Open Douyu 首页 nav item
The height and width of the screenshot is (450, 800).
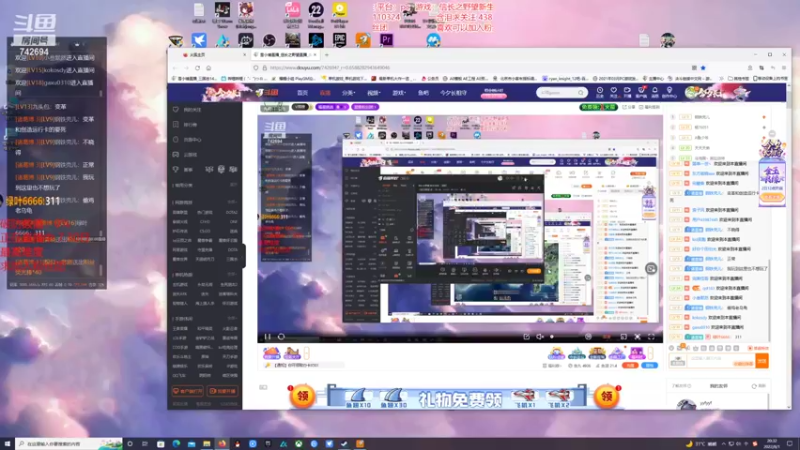click(x=303, y=93)
